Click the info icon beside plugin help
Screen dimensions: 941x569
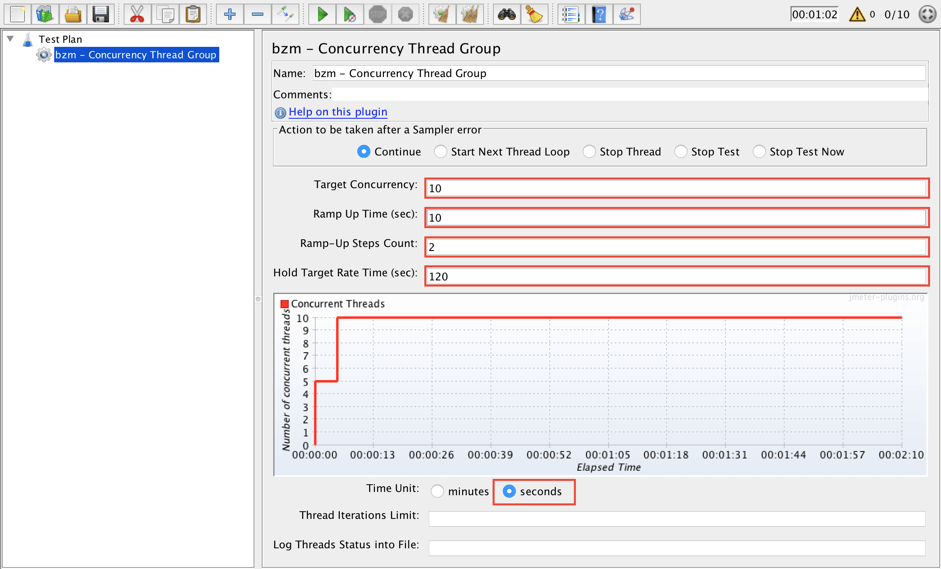point(280,112)
